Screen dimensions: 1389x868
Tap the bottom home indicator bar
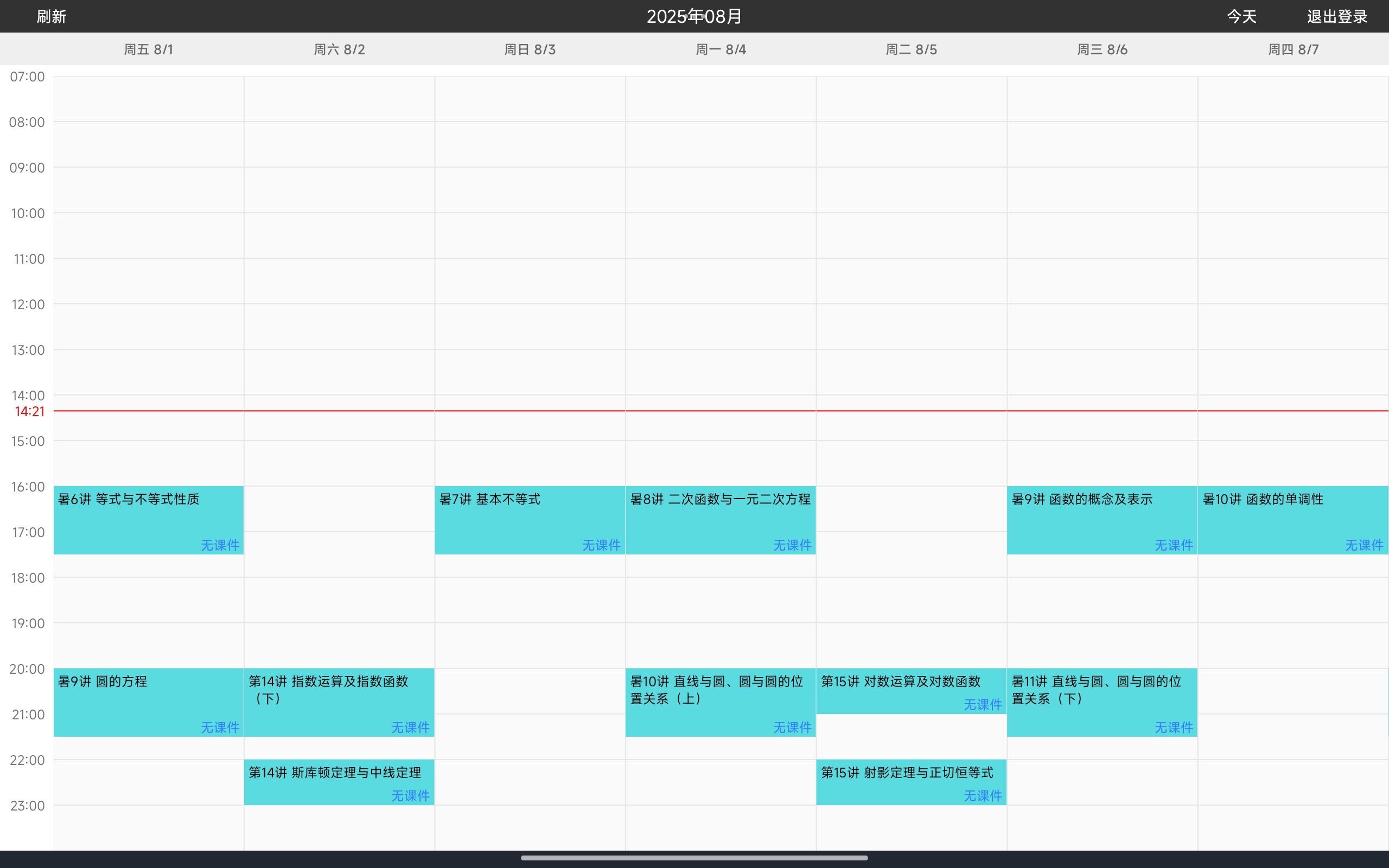pos(694,858)
